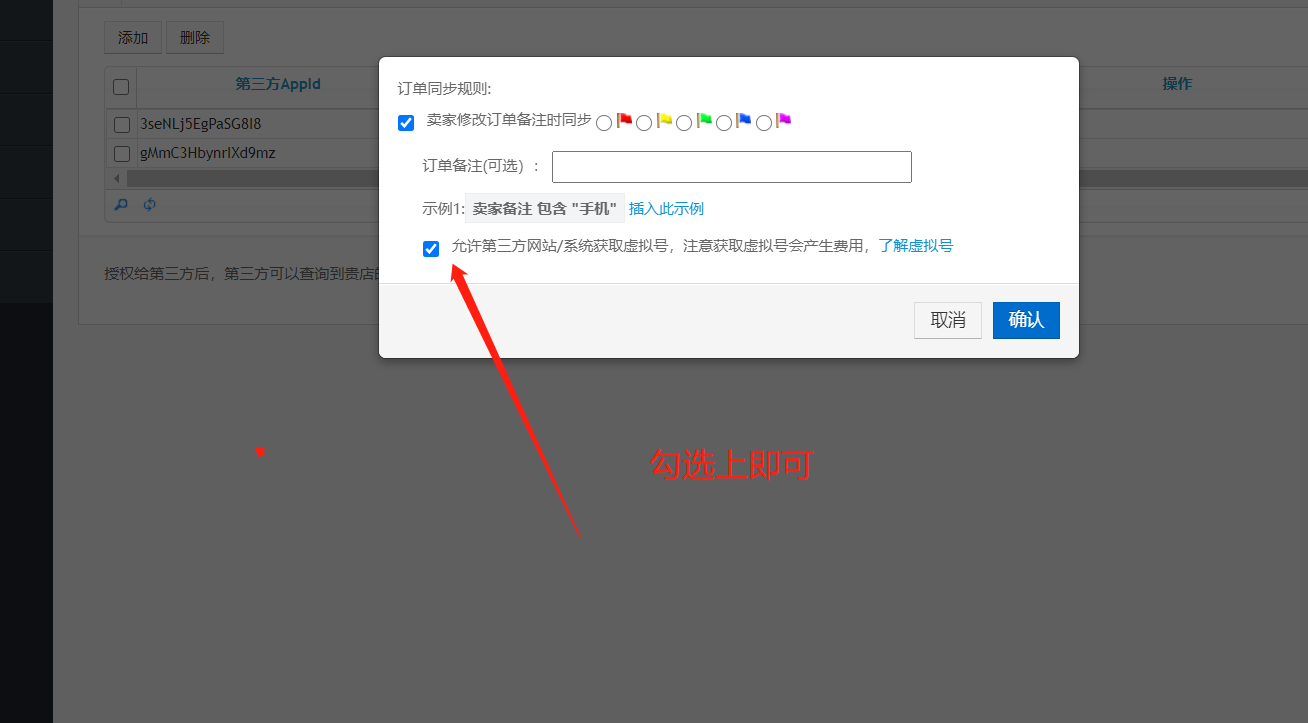This screenshot has height=723, width=1308.
Task: Click the 删除 button behind the dialog
Action: pyautogui.click(x=195, y=38)
